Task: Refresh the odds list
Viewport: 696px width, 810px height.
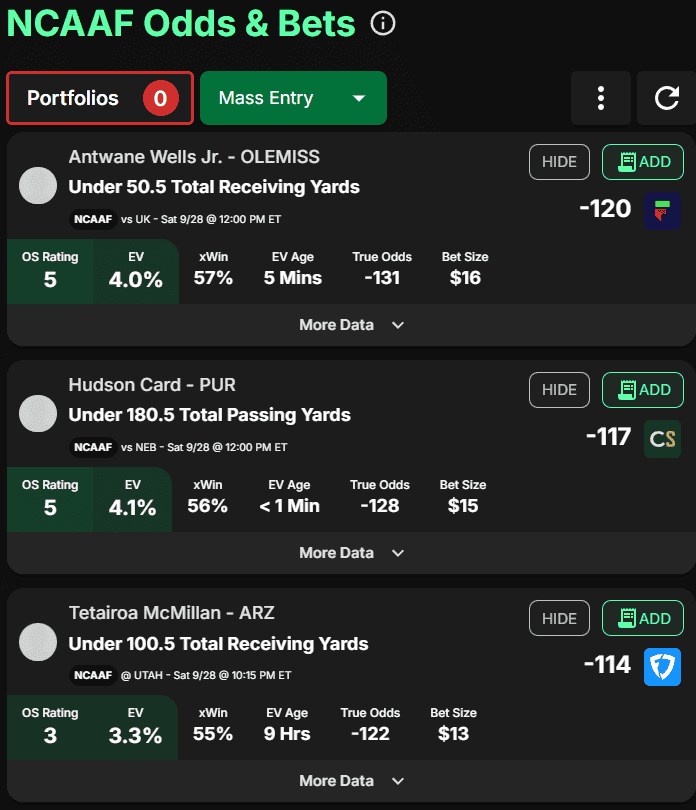Action: pyautogui.click(x=666, y=98)
